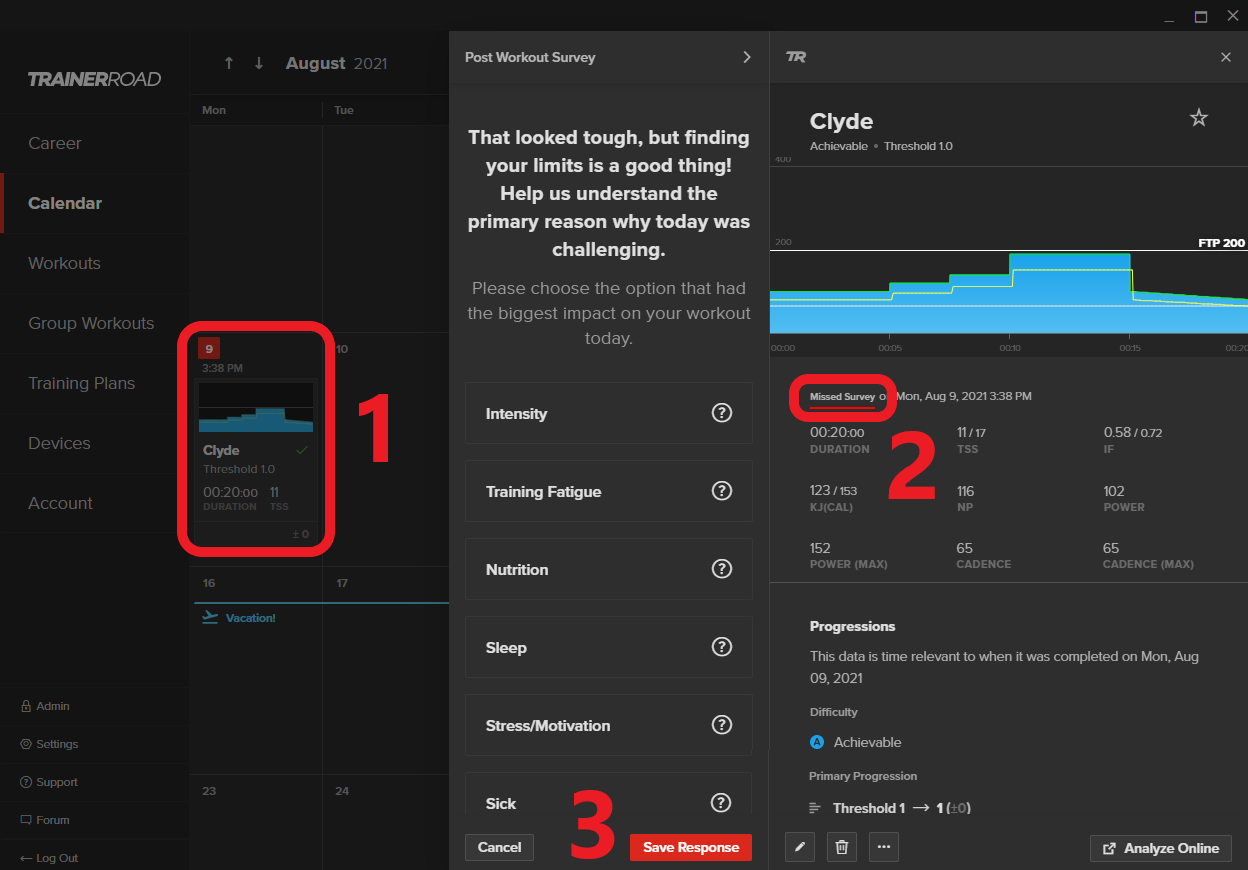Click the Missed Survey link
The height and width of the screenshot is (870, 1248).
pos(842,397)
